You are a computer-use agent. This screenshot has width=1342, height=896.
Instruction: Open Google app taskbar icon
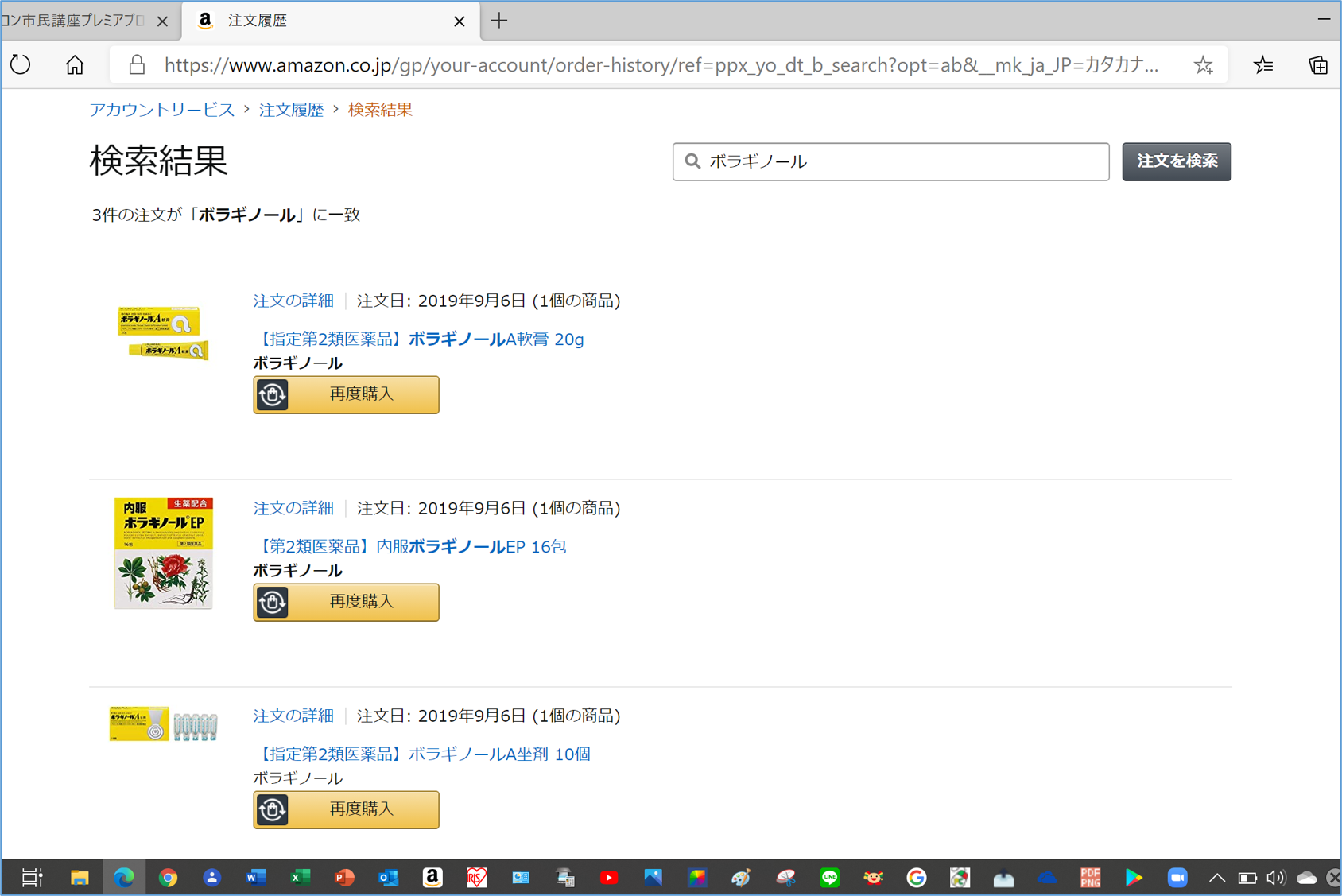pyautogui.click(x=917, y=878)
